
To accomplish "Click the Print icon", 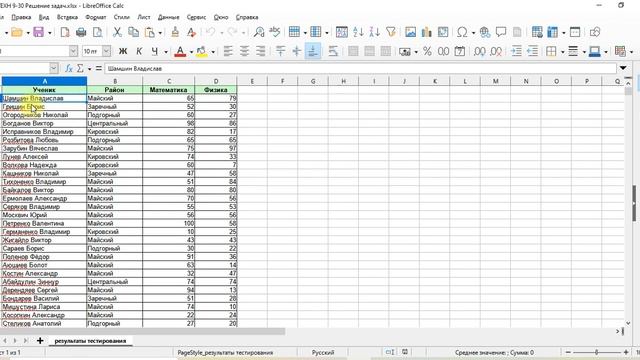I will click(x=81, y=32).
